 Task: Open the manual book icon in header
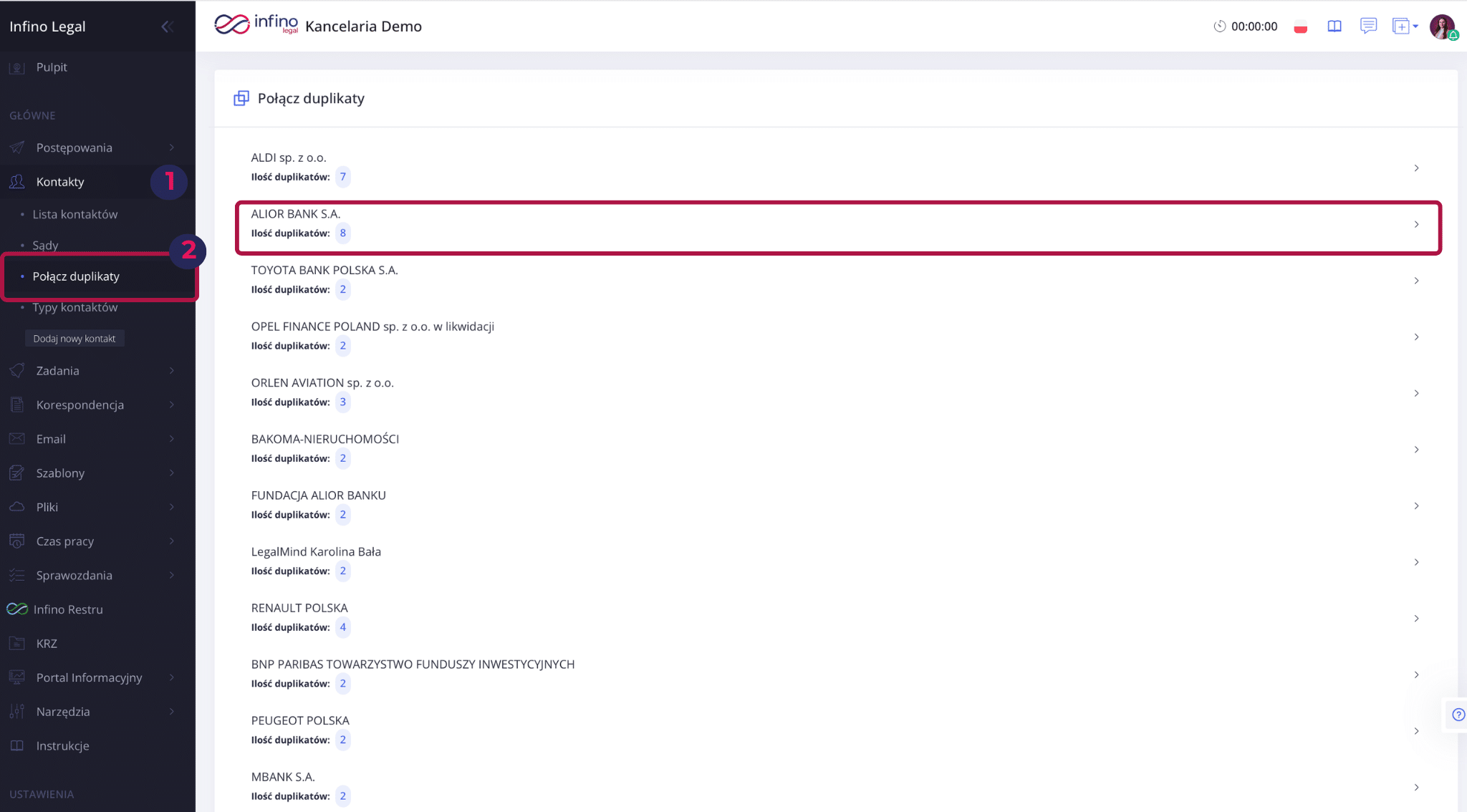(x=1334, y=26)
